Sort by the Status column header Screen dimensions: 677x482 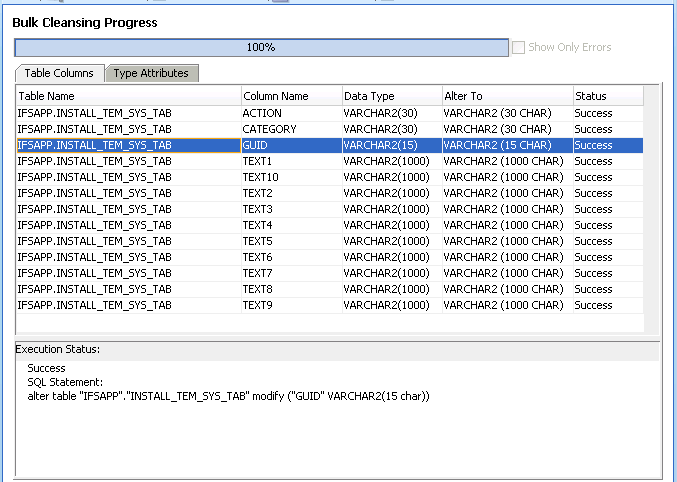(606, 96)
